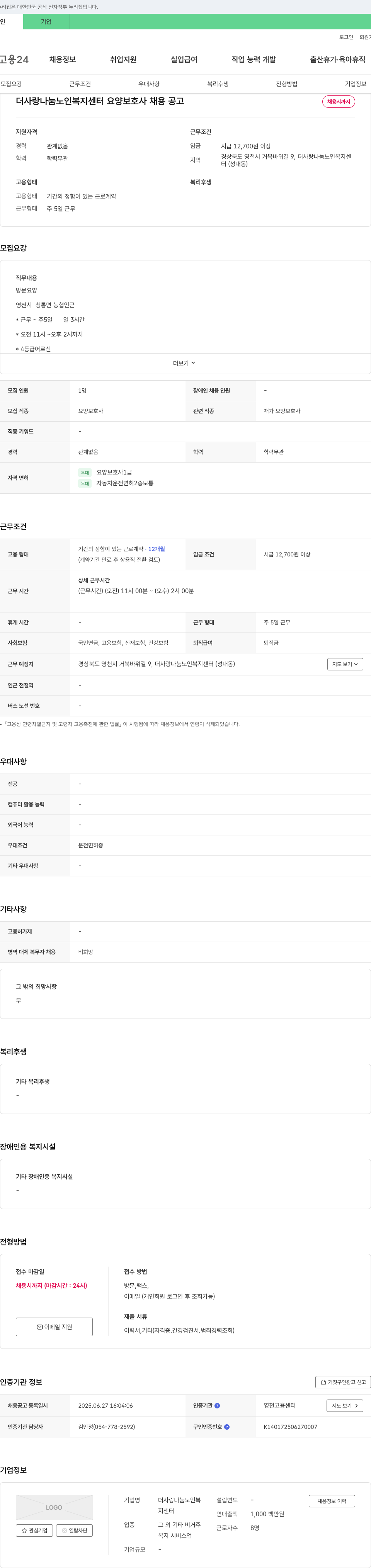
Task: Click the 재가 요양보호사 related job value
Action: pyautogui.click(x=281, y=411)
